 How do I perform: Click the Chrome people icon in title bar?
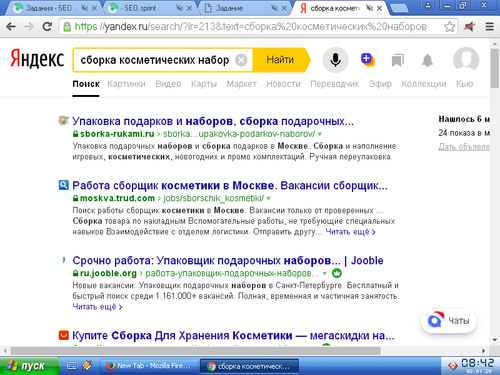click(428, 5)
